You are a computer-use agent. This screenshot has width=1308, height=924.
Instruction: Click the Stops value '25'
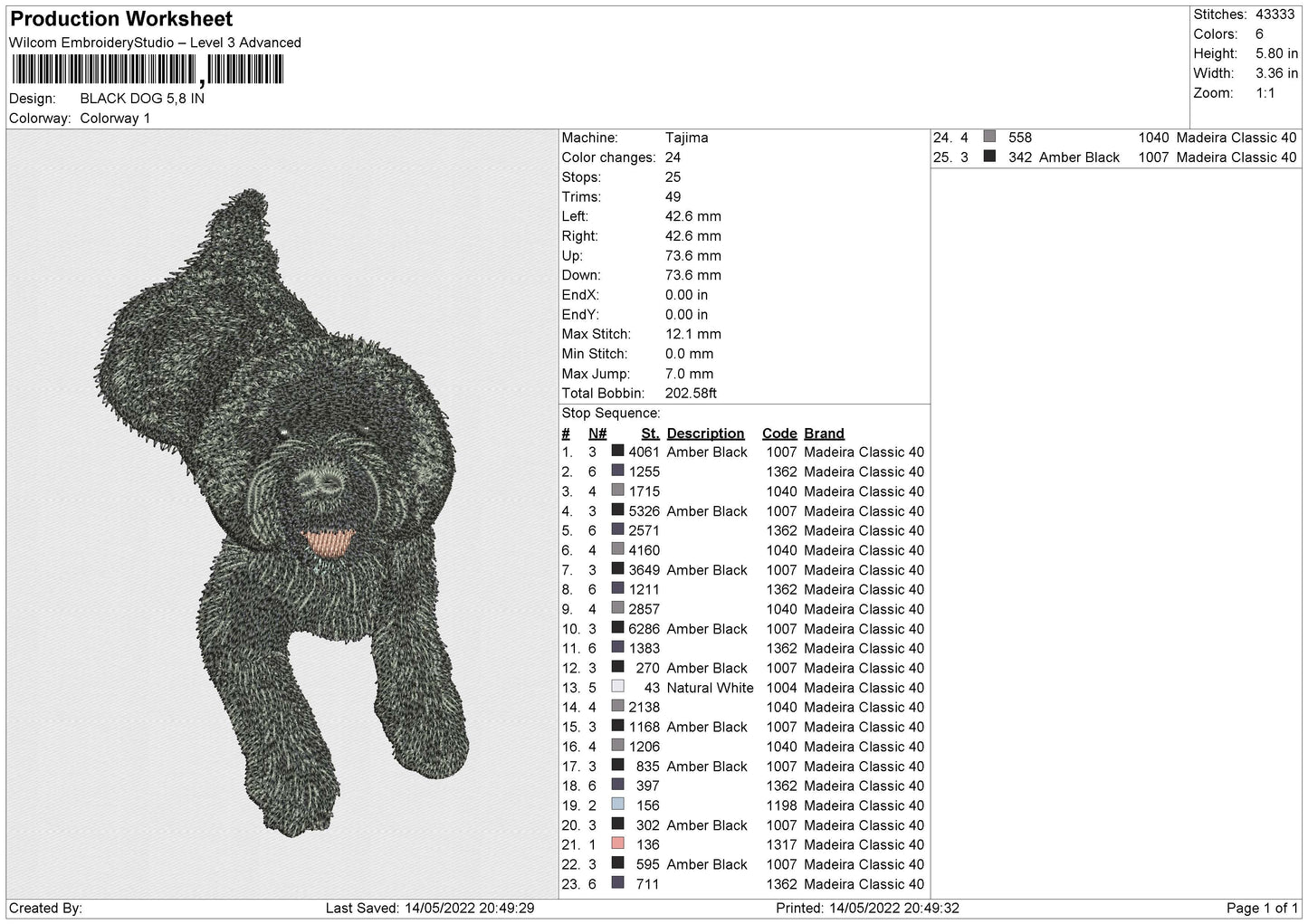click(673, 177)
